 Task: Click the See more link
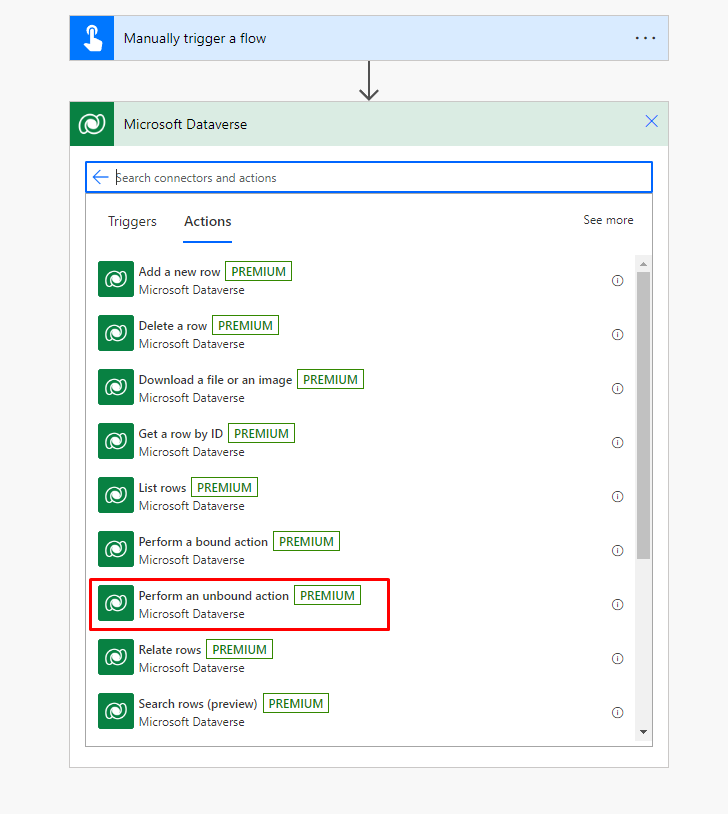click(608, 220)
